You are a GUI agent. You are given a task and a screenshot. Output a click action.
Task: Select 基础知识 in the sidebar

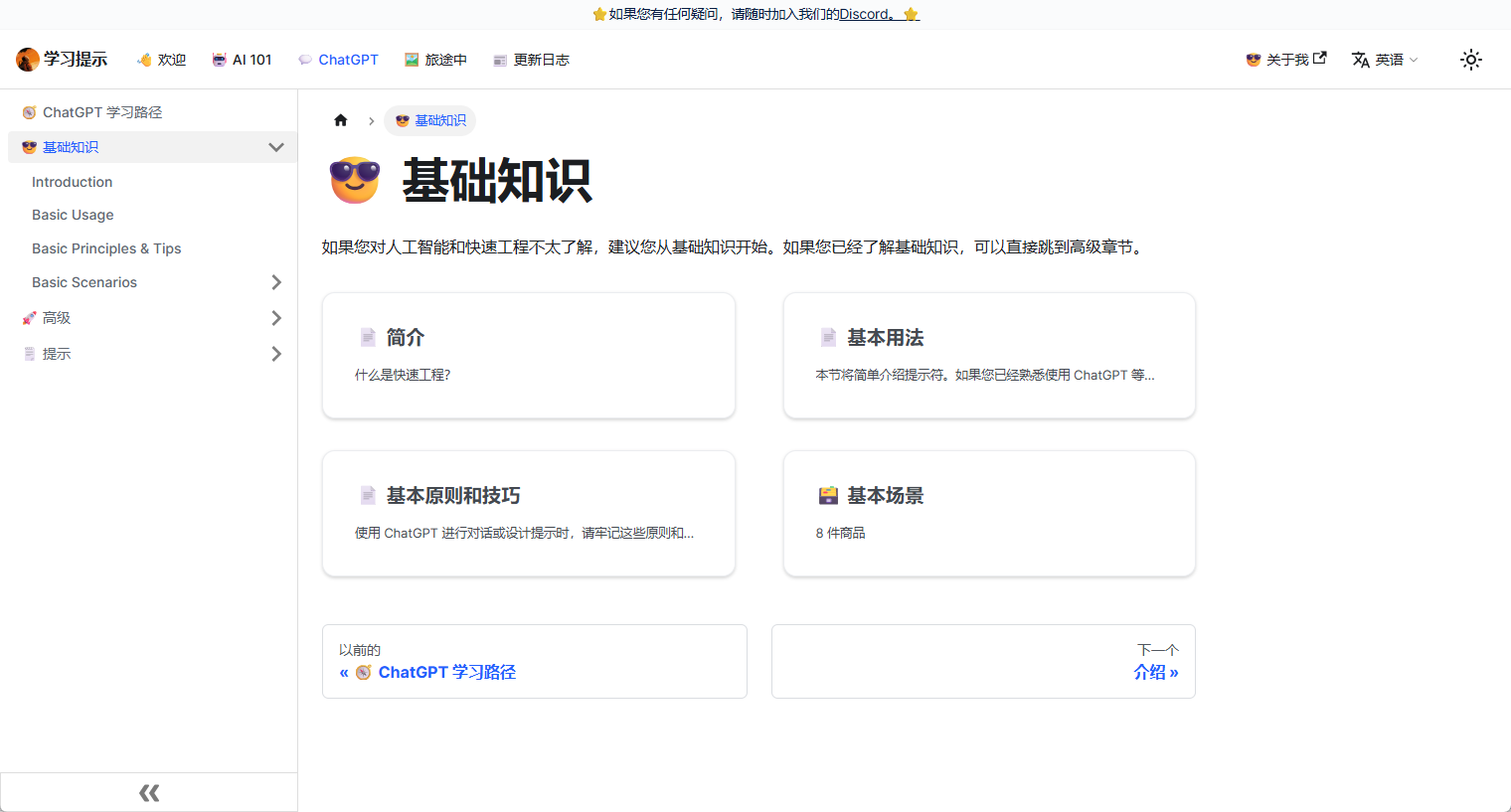[x=71, y=147]
